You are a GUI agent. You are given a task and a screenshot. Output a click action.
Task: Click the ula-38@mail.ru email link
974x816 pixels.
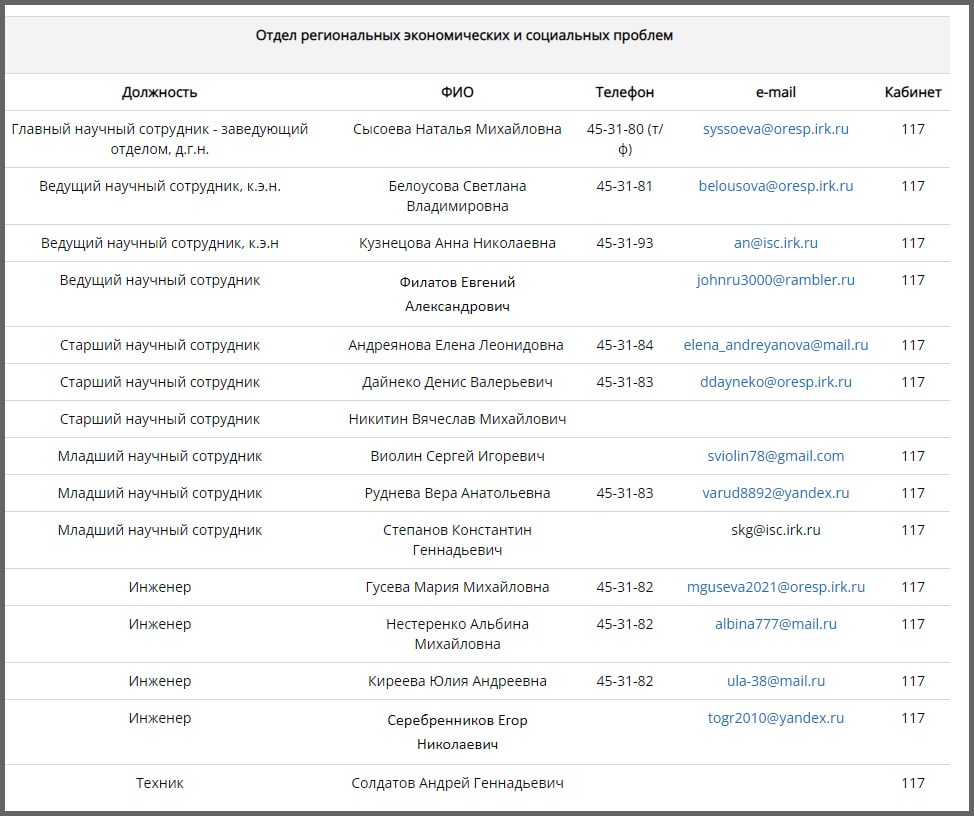coord(775,681)
